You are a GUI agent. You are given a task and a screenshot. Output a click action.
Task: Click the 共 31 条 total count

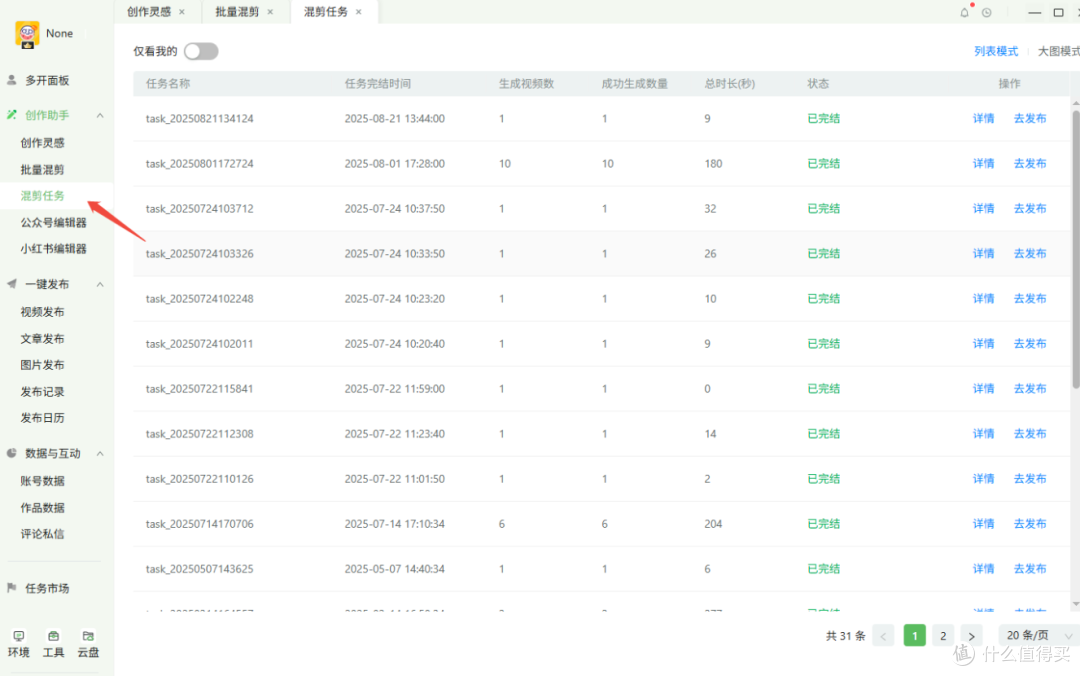(846, 635)
